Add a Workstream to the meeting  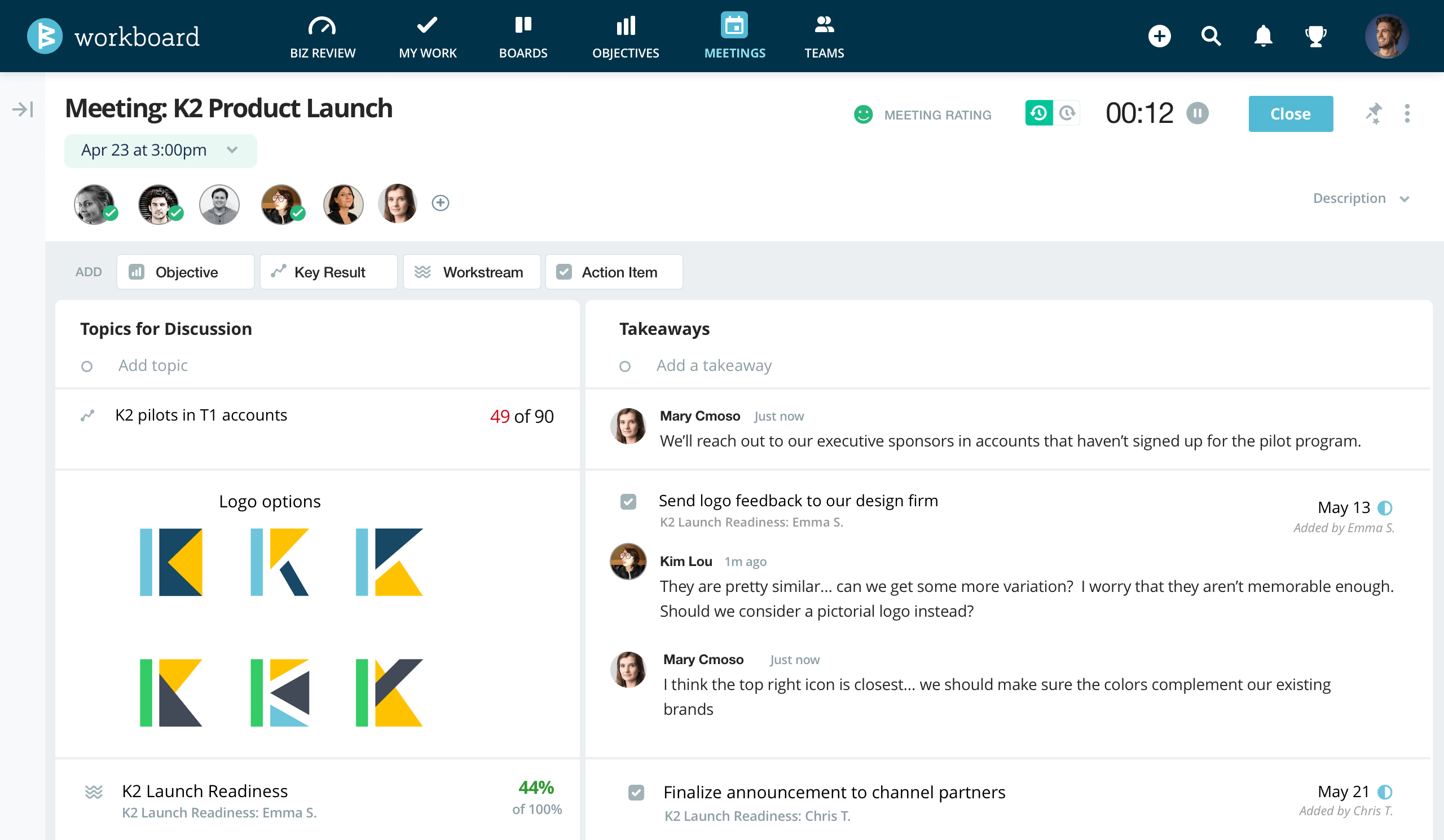[472, 272]
